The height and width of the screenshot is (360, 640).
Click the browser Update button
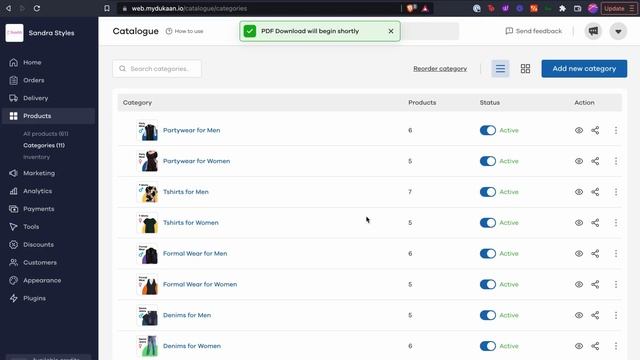pos(619,8)
